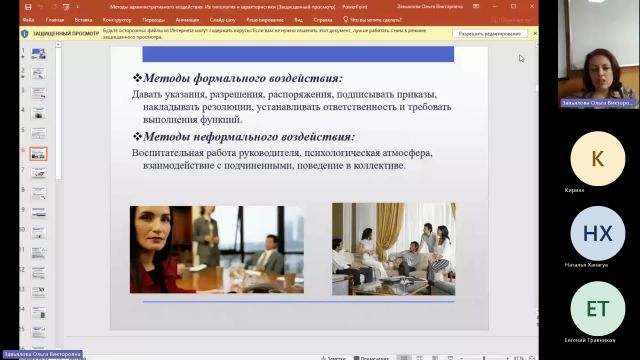
Task: Toggle the Заметки notes button in status bar
Action: [333, 358]
